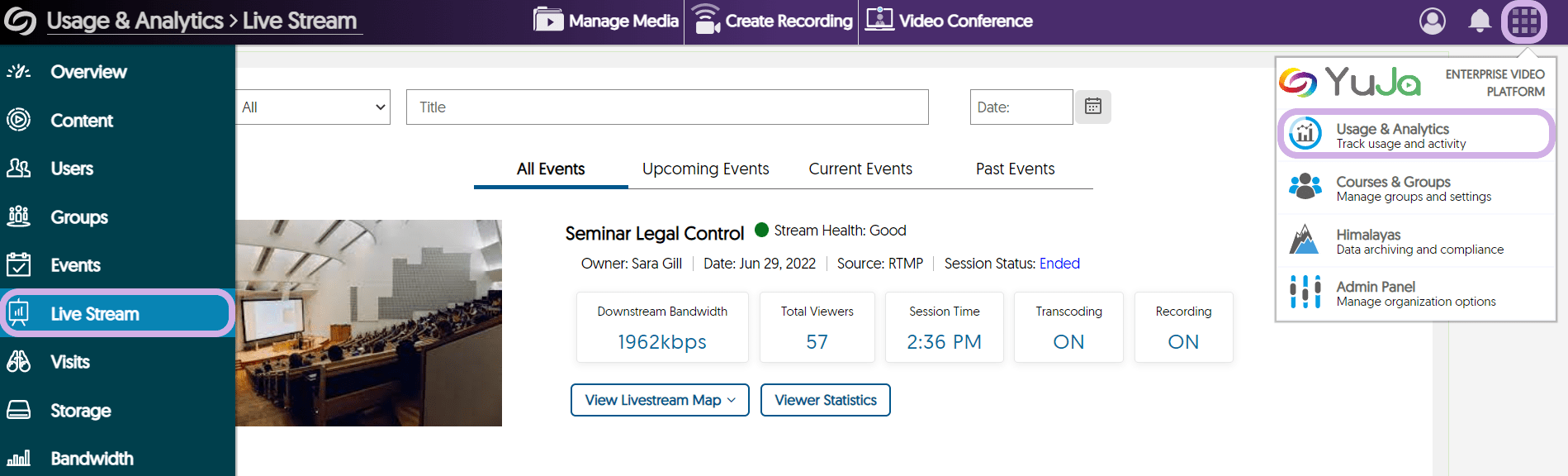1568x476 pixels.
Task: Expand the View Livestream Map dropdown
Action: coord(660,400)
